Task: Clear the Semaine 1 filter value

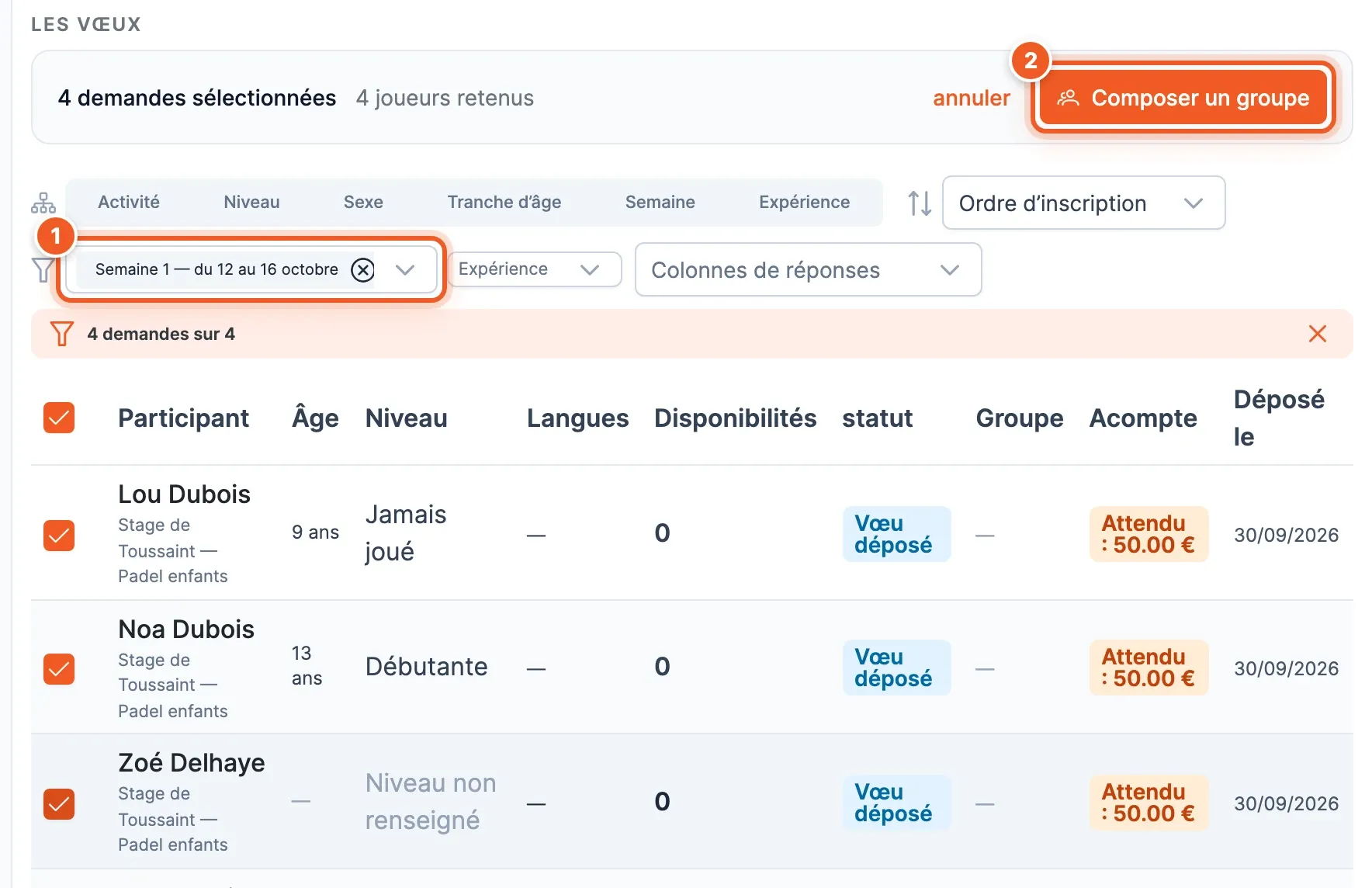Action: (362, 269)
